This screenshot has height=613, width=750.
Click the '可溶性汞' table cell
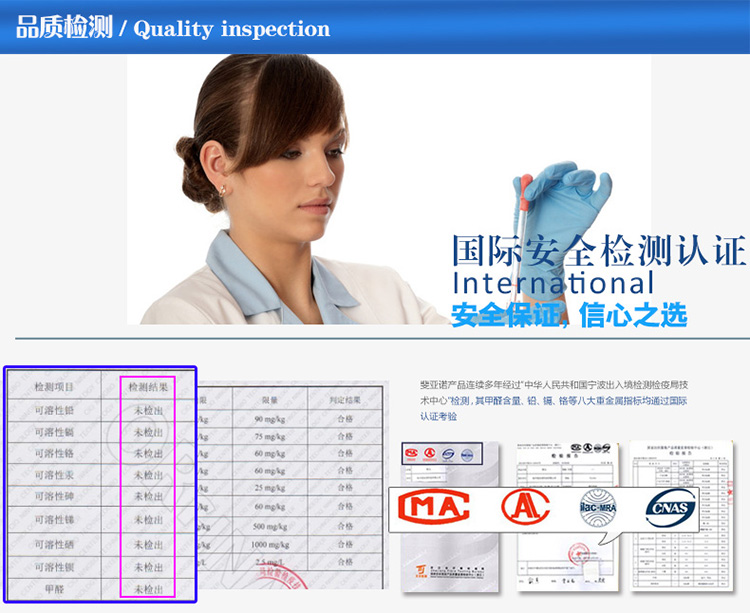click(54, 475)
